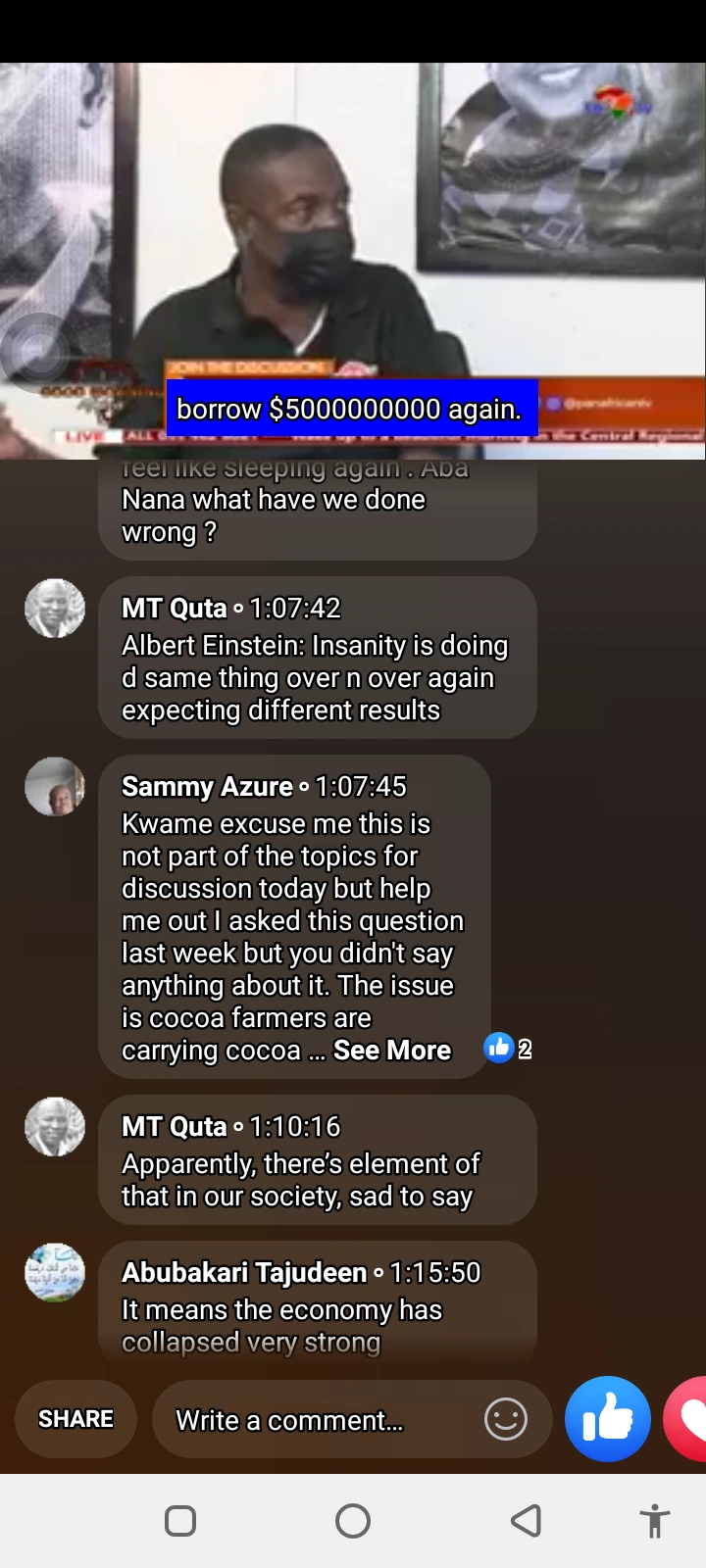Open Sammy Azure's profile picture
The image size is (706, 1568).
55,786
